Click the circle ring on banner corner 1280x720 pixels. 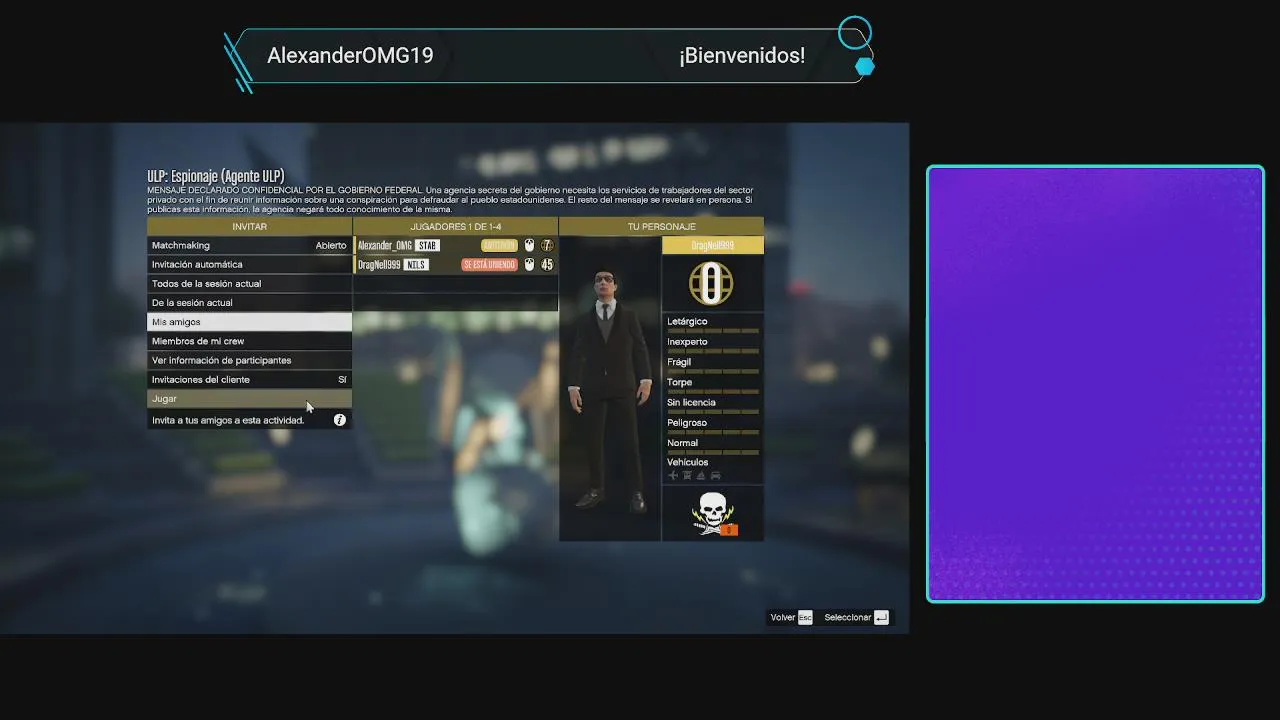(855, 32)
